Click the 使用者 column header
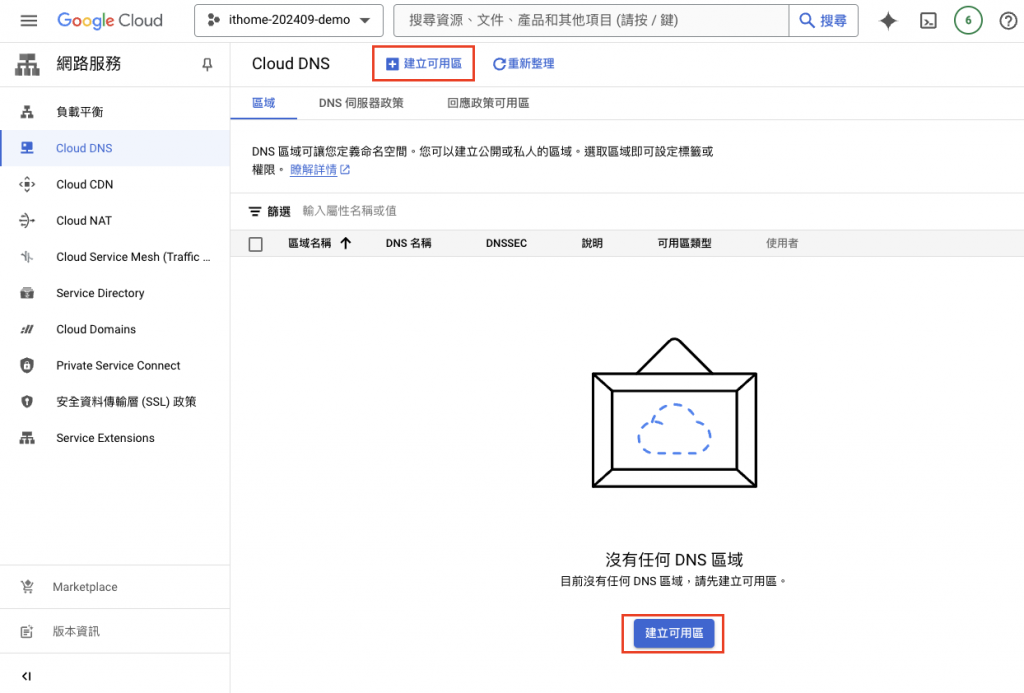This screenshot has height=693, width=1024. pos(782,244)
